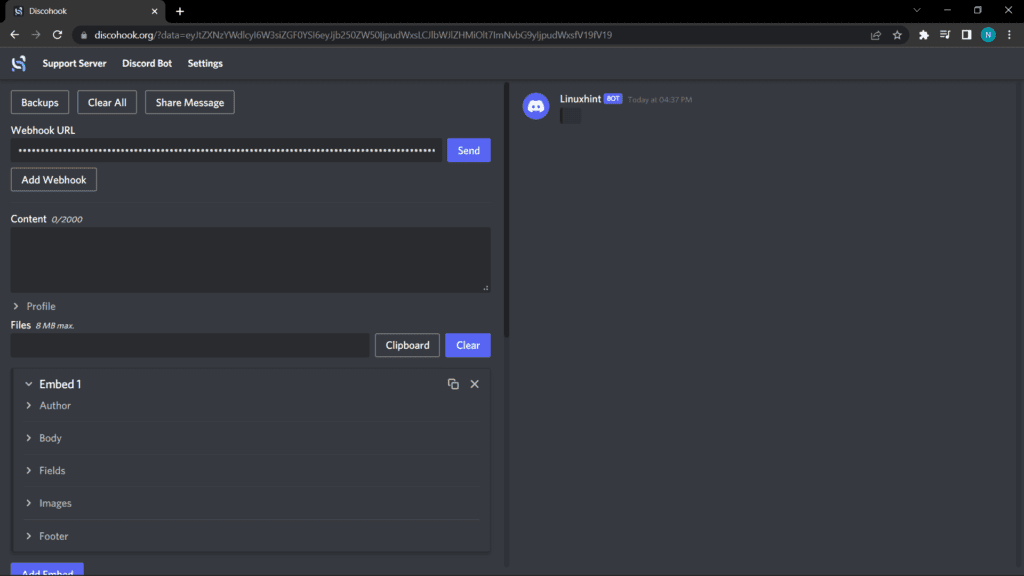Click the Webhook URL input field
This screenshot has height=576, width=1024.
coord(227,151)
